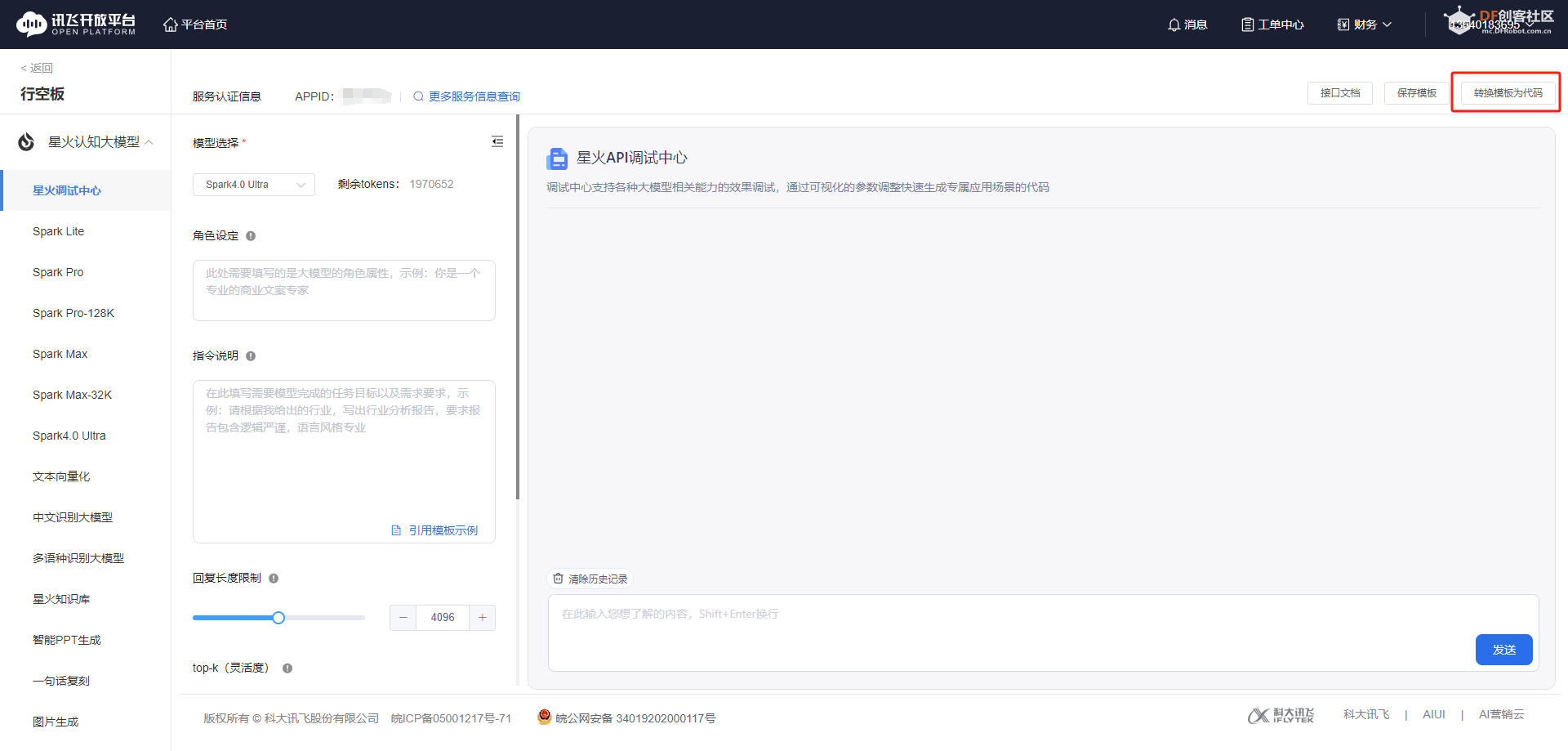
Task: Click 转换模板为代码 button
Action: (x=1508, y=93)
